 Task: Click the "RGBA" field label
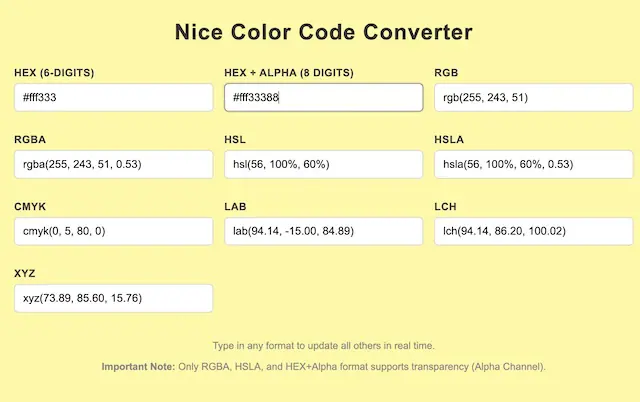31,140
